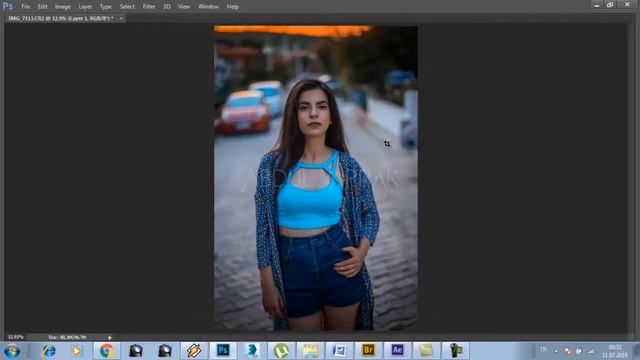This screenshot has height=360, width=640.
Task: Open uTorrent from the taskbar
Action: click(281, 351)
